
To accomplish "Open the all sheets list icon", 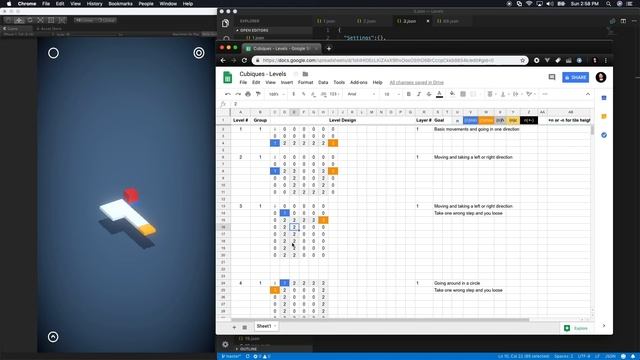I will pyautogui.click(x=244, y=327).
